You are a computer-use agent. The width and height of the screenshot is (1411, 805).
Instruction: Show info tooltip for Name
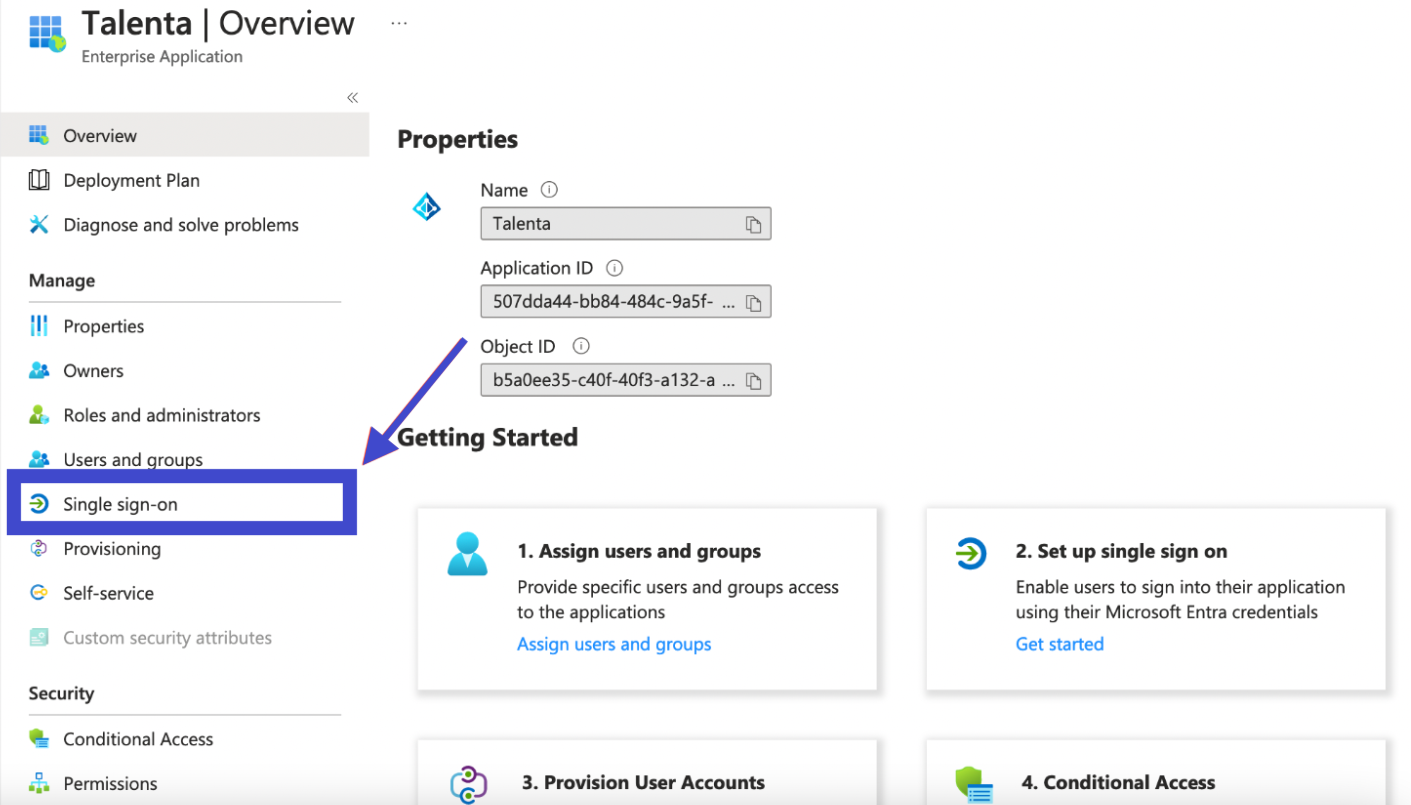click(549, 189)
